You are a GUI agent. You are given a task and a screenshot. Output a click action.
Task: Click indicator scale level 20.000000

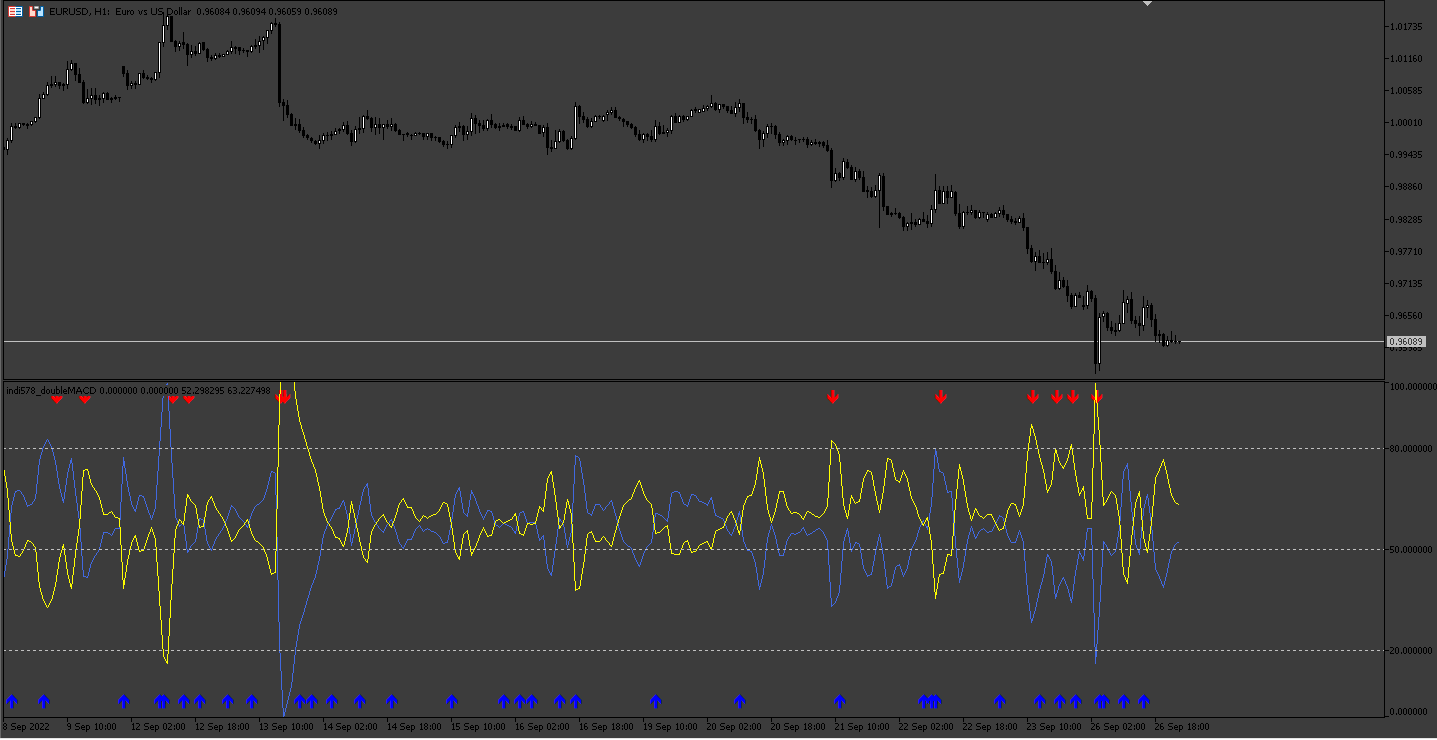pyautogui.click(x=1411, y=650)
